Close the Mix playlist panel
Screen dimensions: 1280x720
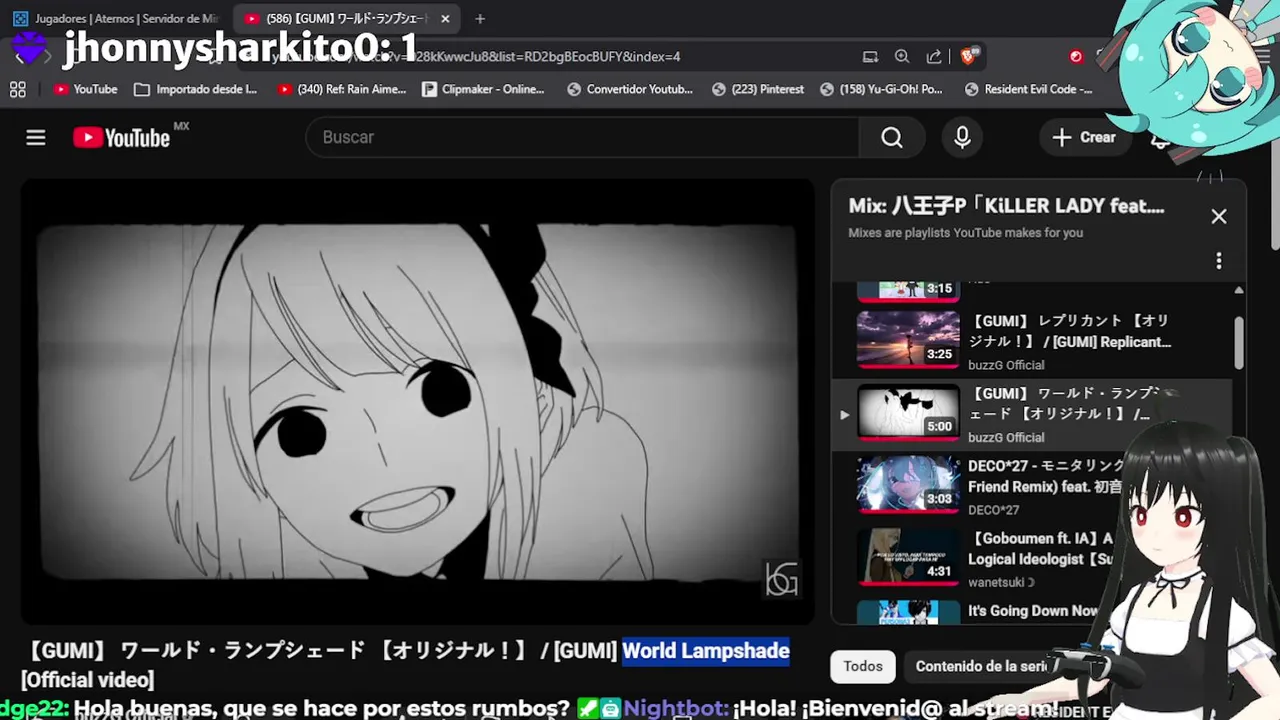pyautogui.click(x=1218, y=216)
